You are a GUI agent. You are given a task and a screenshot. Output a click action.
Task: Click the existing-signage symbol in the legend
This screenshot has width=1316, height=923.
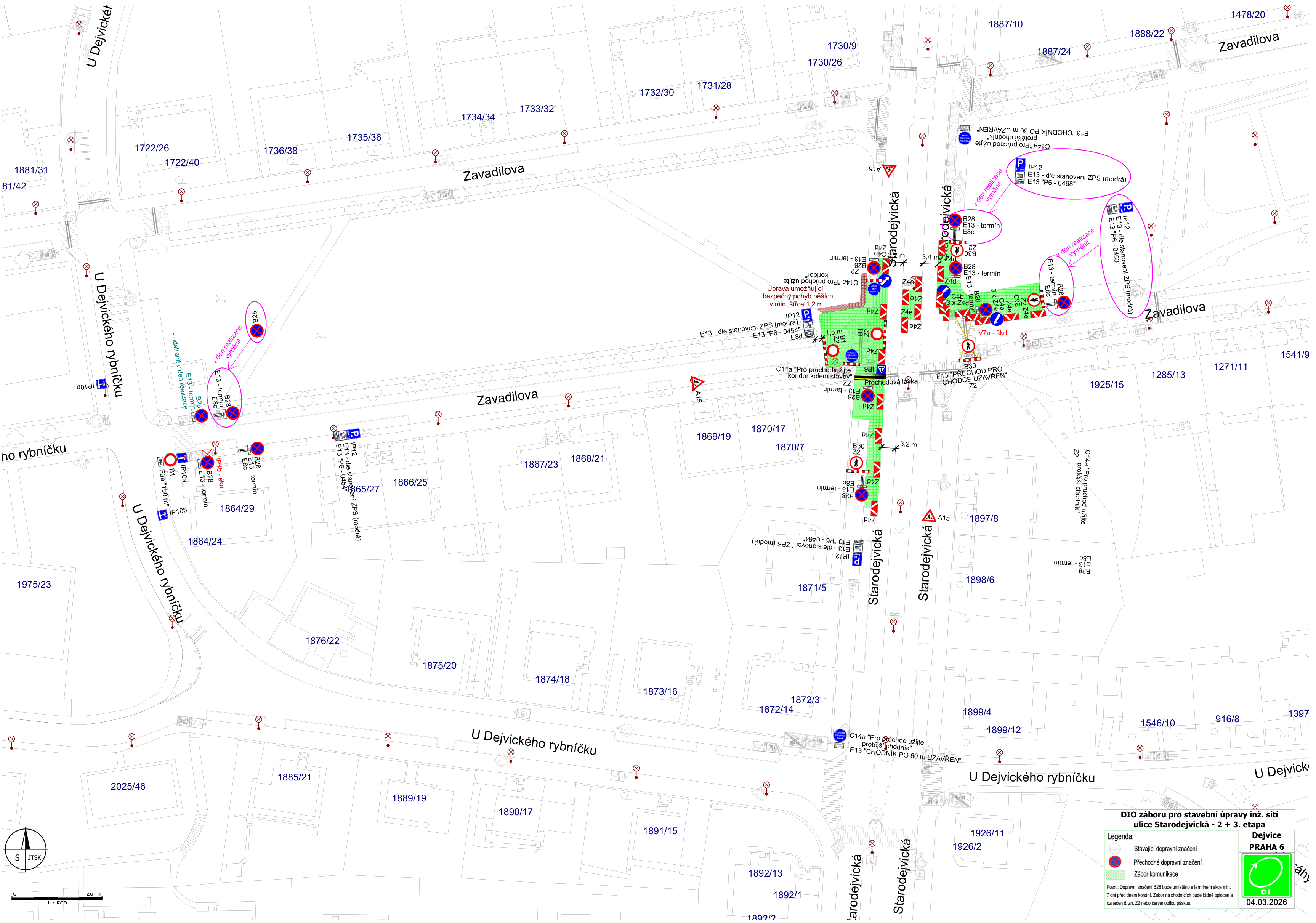1115,848
